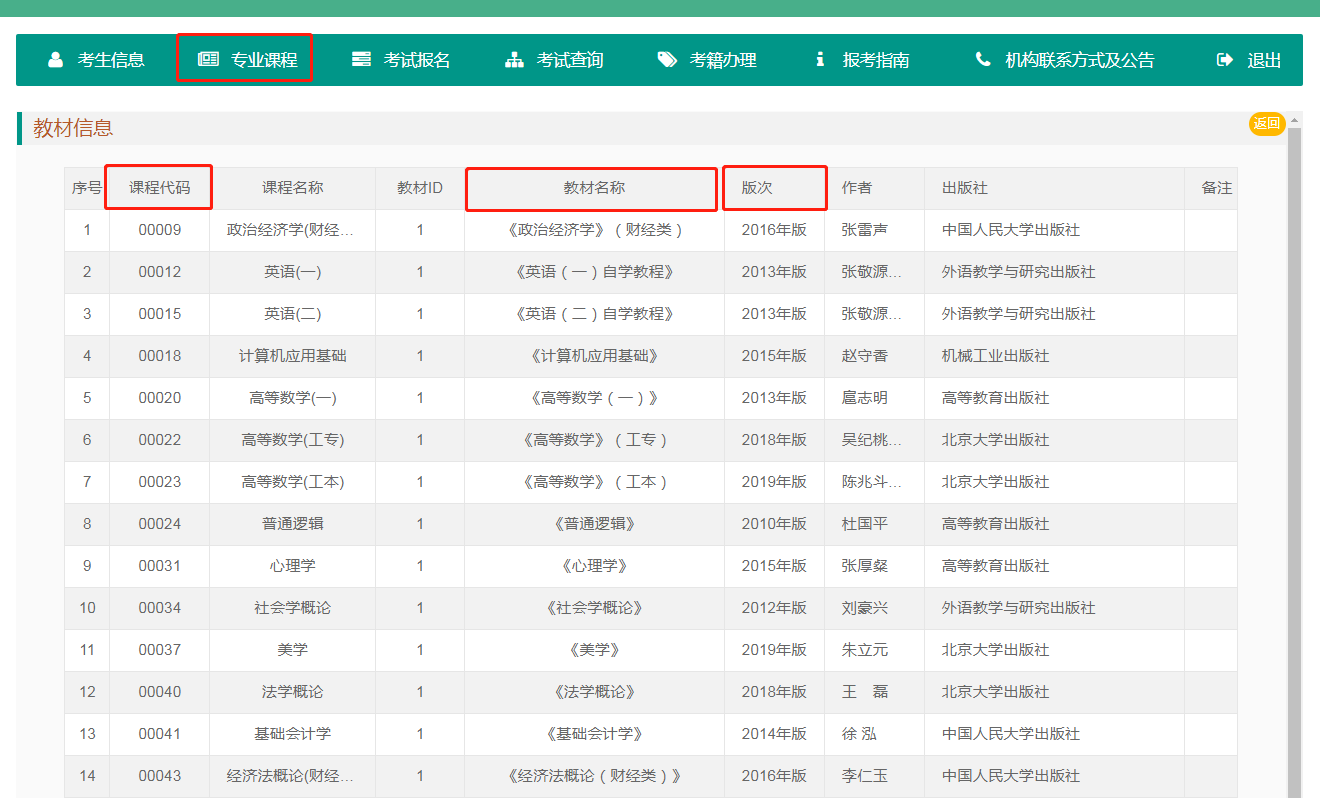The height and width of the screenshot is (798, 1320).
Task: Click author 张雷声
Action: pos(865,230)
